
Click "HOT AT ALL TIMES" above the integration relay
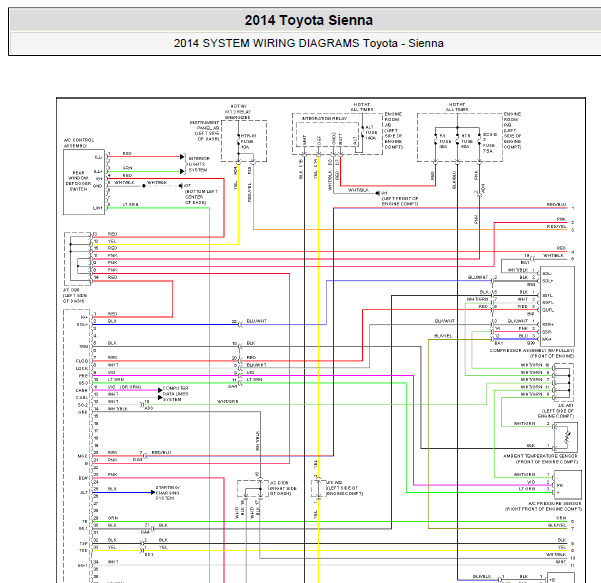coord(361,107)
